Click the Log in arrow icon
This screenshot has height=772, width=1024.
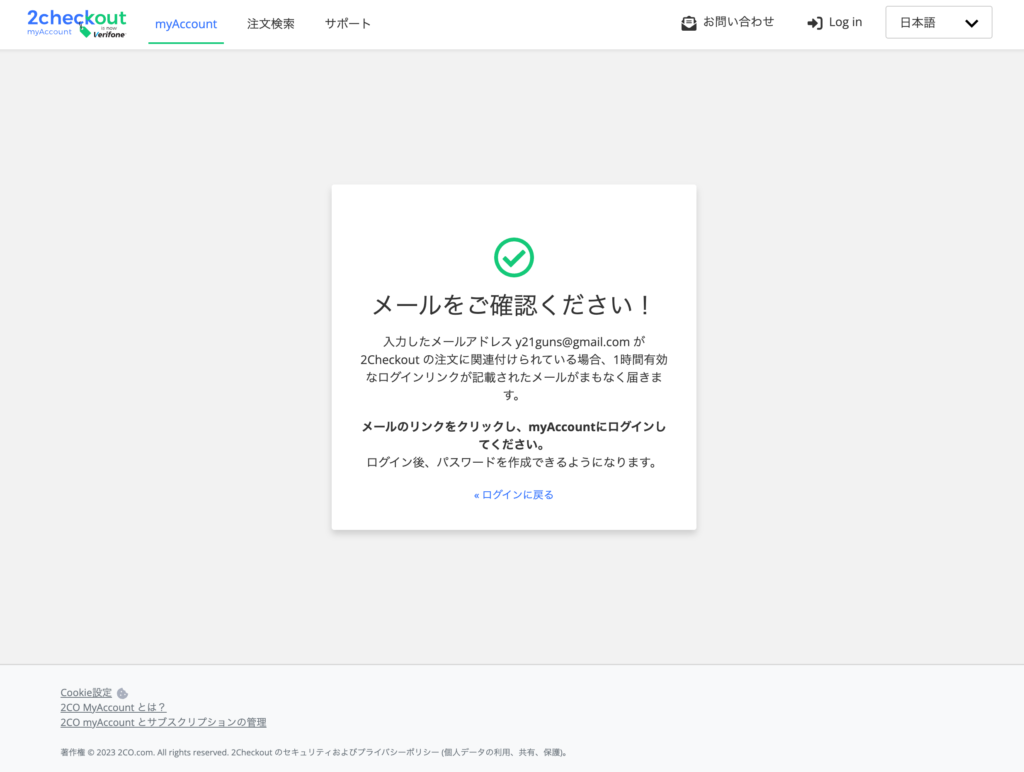814,24
